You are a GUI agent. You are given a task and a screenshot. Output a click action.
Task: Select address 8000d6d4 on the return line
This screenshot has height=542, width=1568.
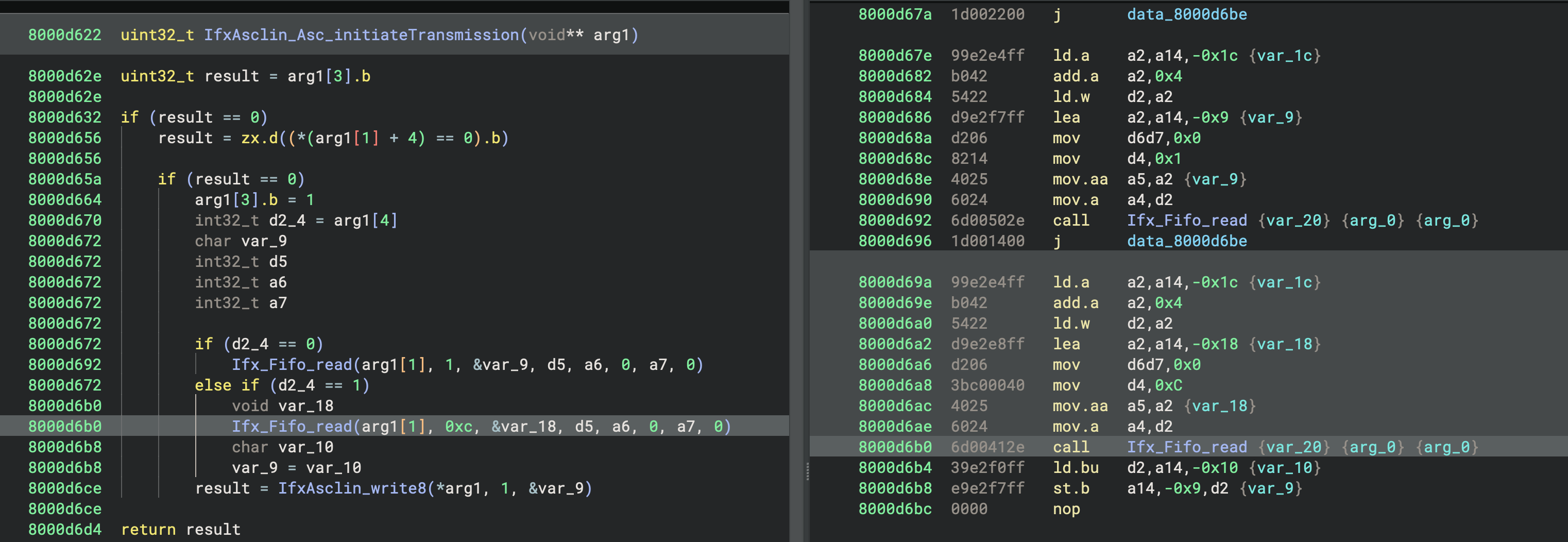[x=64, y=530]
